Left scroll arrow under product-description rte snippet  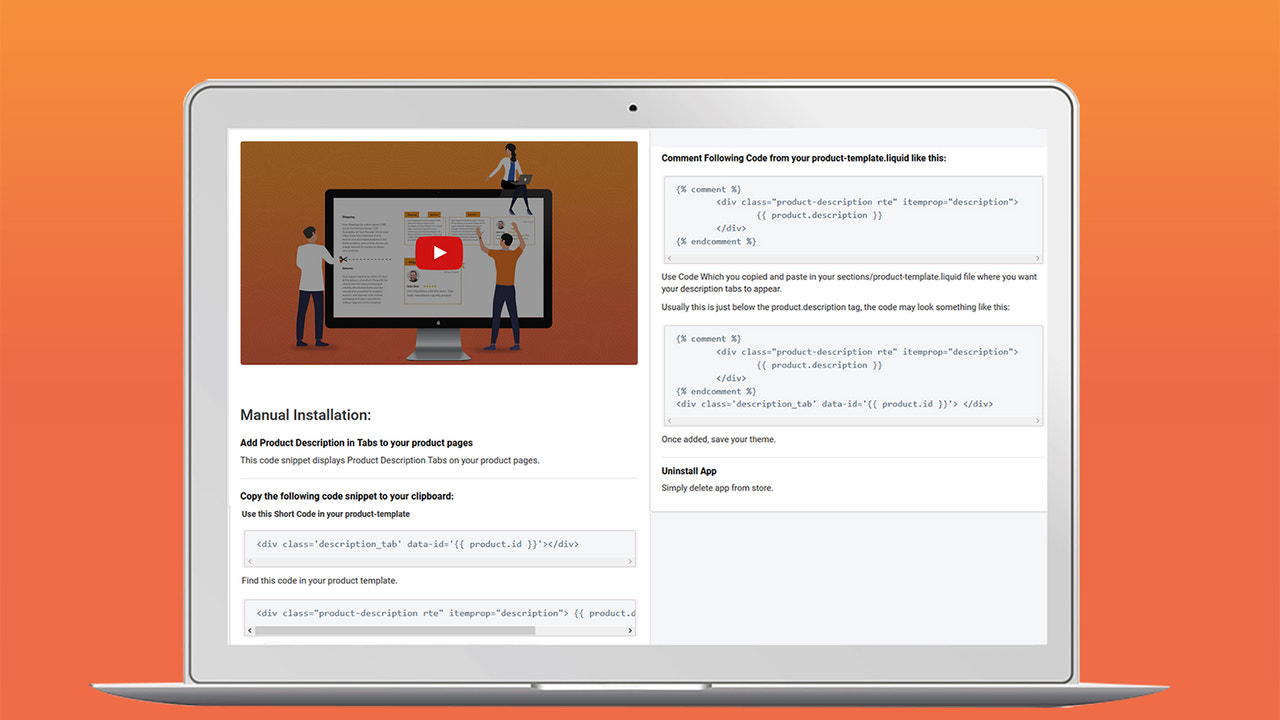250,631
